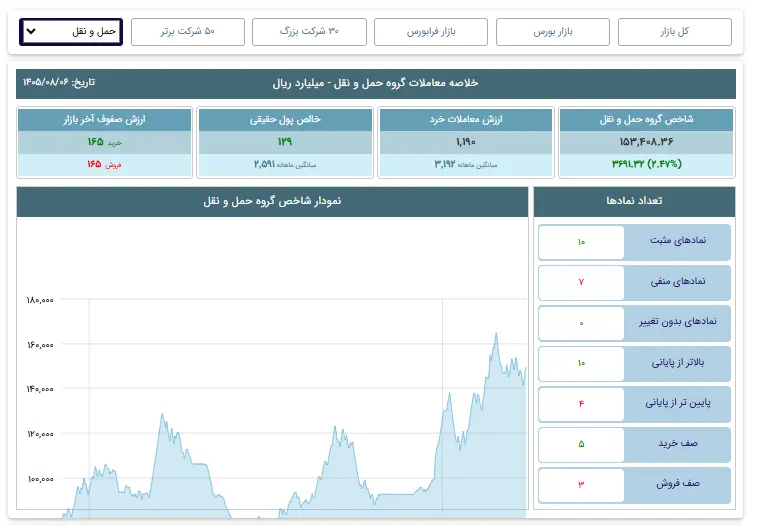
Task: Click صف فروش count ۳
Action: [x=581, y=484]
